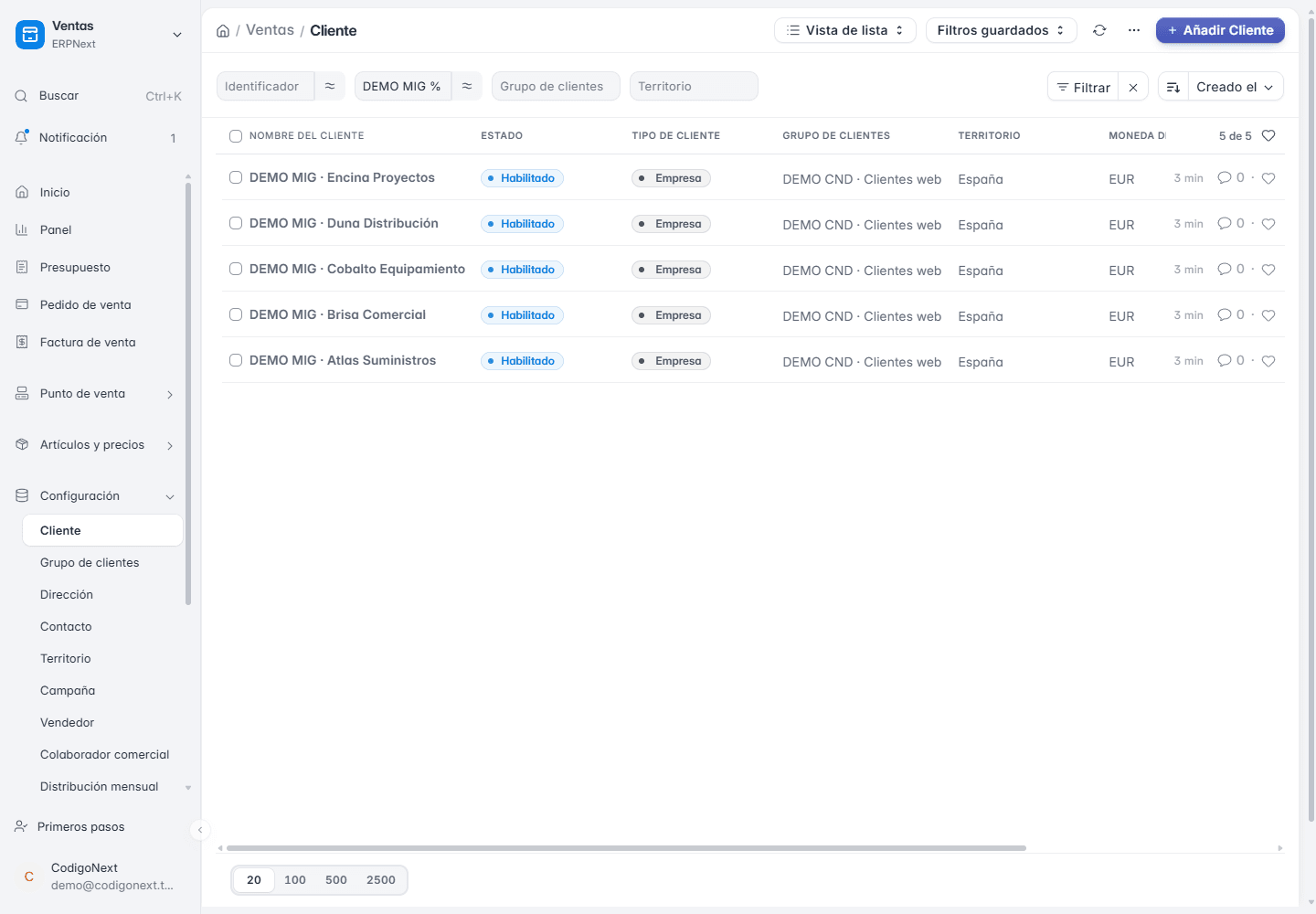The width and height of the screenshot is (1316, 914).
Task: Expand the Filtros guardados dropdown
Action: pyautogui.click(x=1002, y=30)
